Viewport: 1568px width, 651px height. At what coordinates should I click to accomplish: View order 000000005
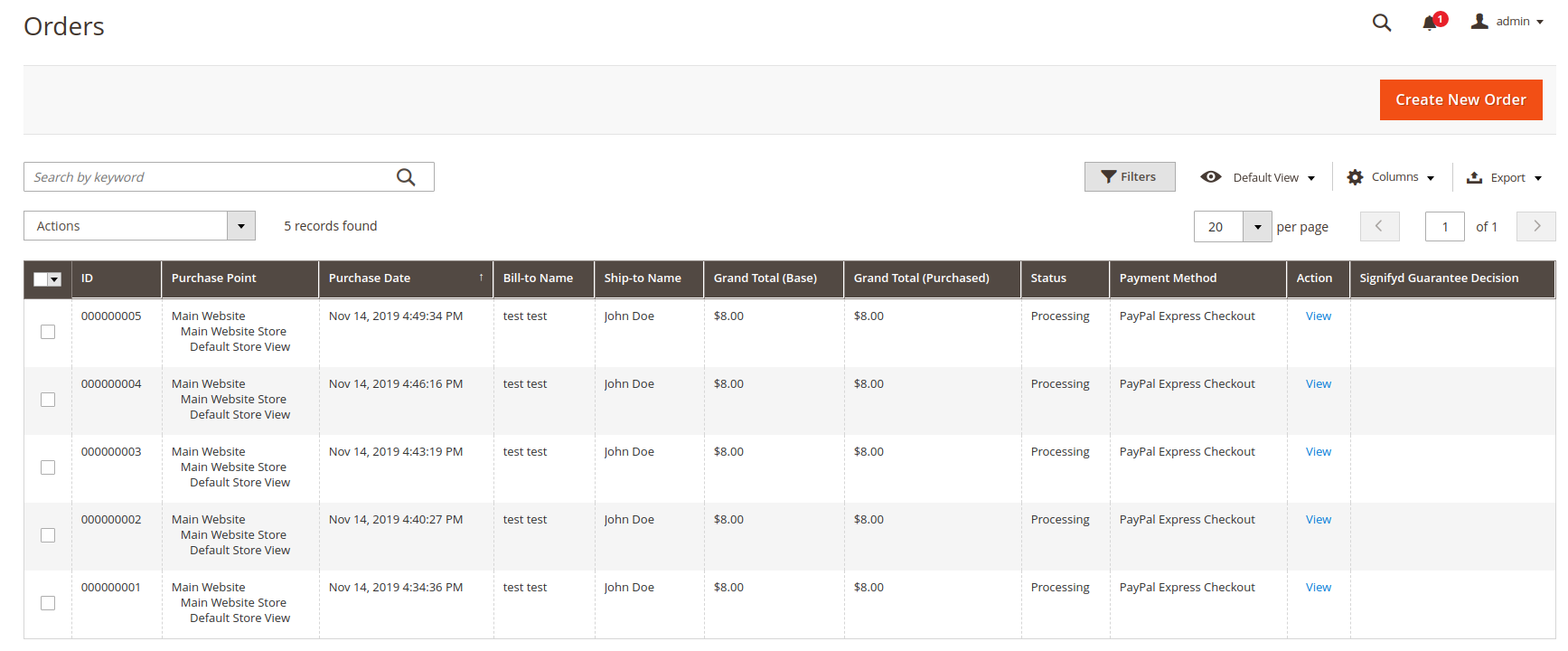pyautogui.click(x=1318, y=316)
